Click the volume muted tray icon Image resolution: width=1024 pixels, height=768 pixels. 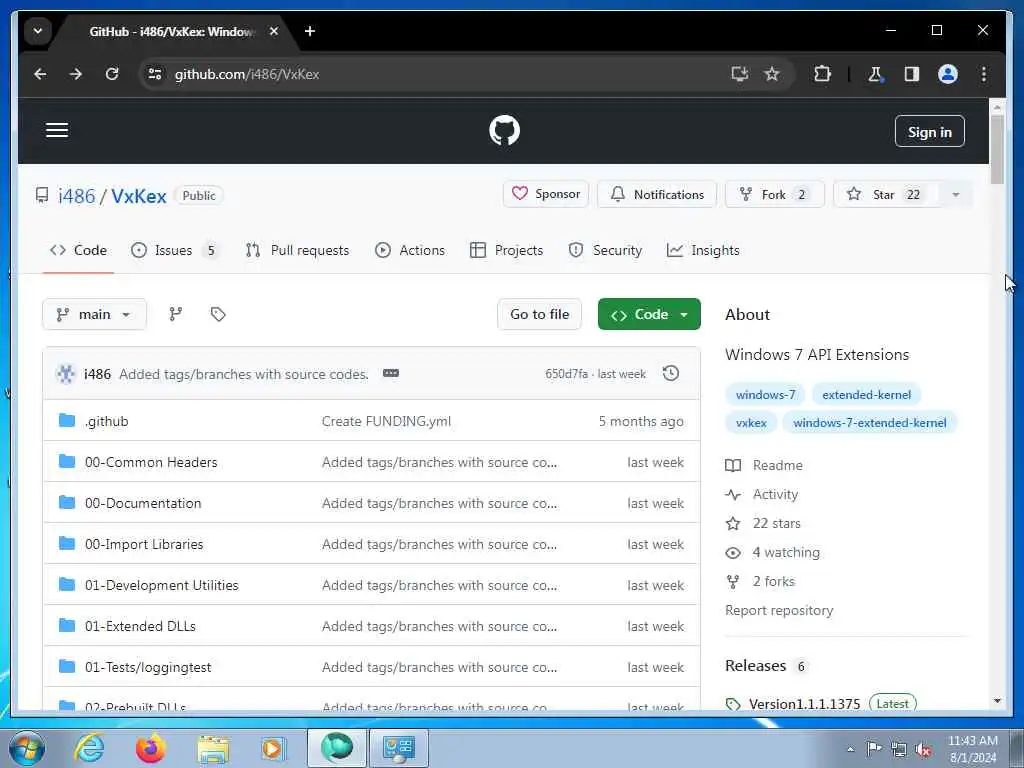pyautogui.click(x=923, y=750)
